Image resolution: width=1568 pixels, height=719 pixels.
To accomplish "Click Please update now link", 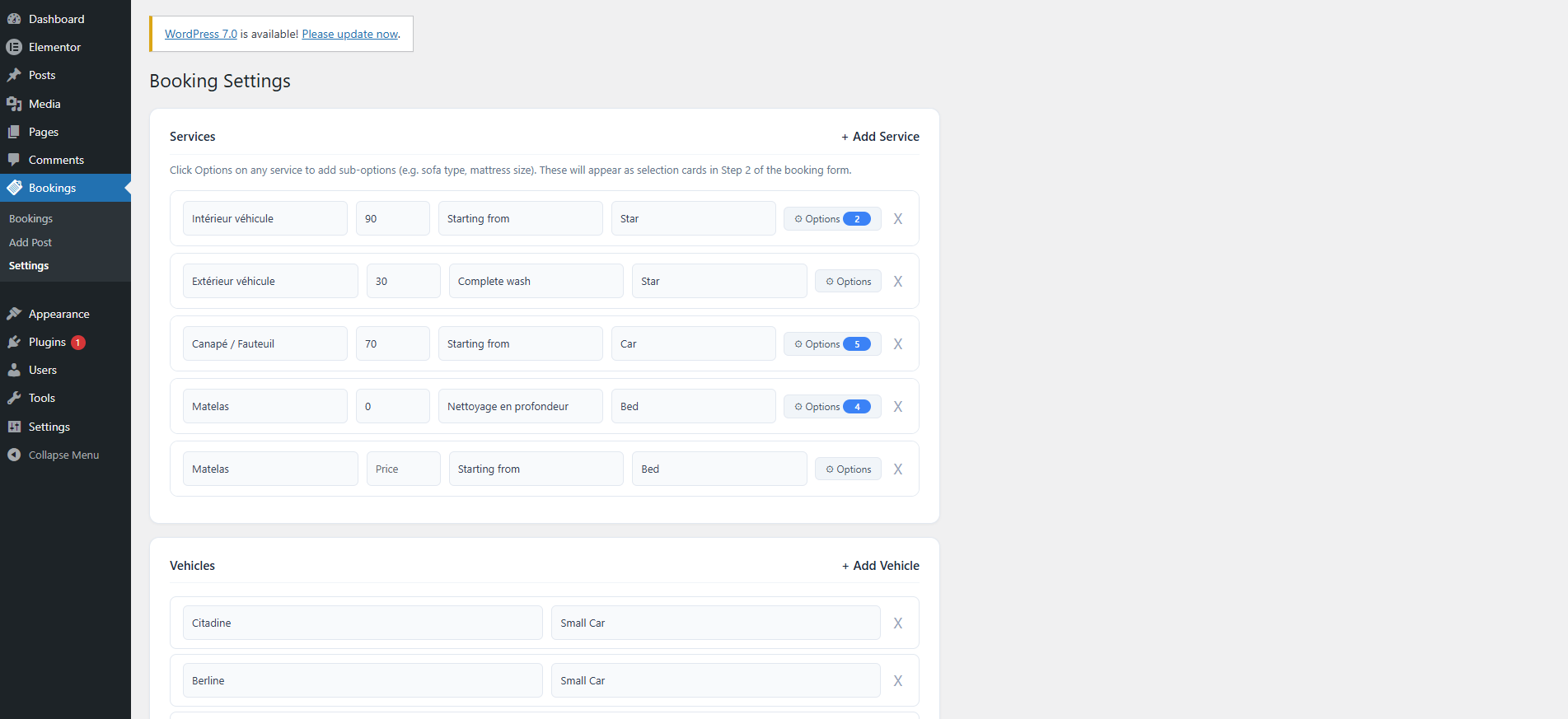I will click(350, 34).
